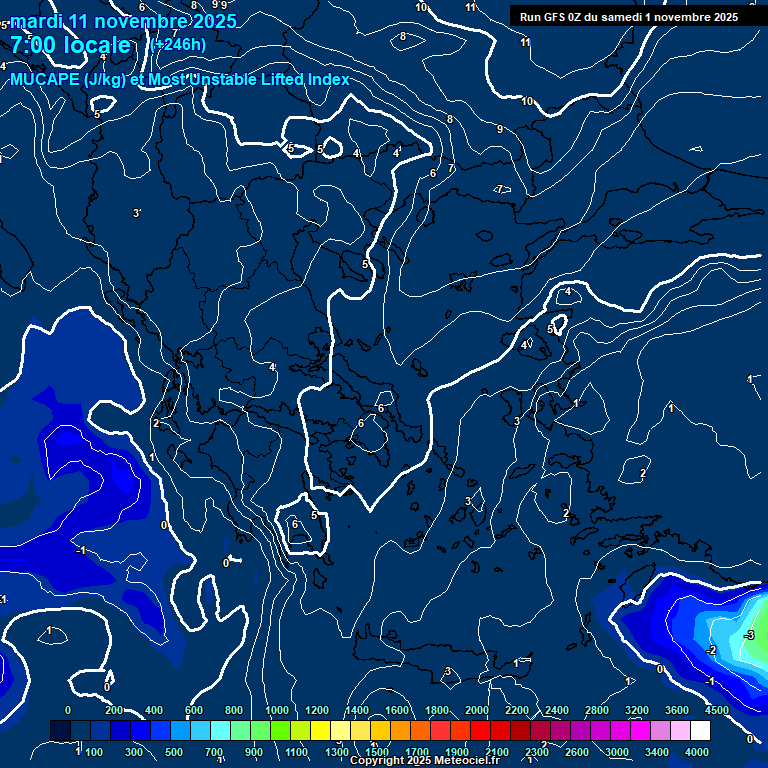Click the darkest navy first legend swatch
This screenshot has width=768, height=768.
(x=61, y=730)
